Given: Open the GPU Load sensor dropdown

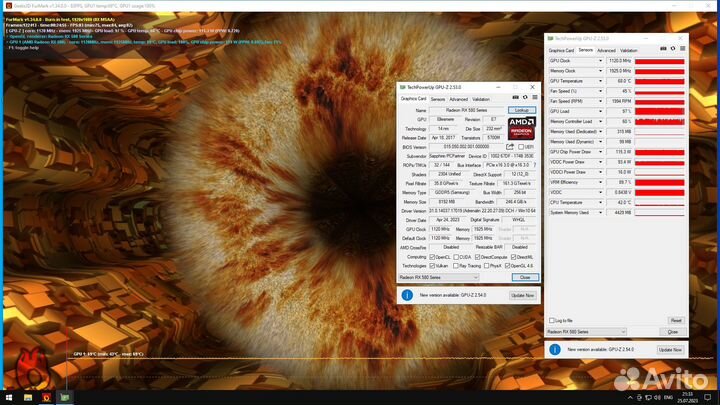Looking at the screenshot, I should tap(600, 111).
